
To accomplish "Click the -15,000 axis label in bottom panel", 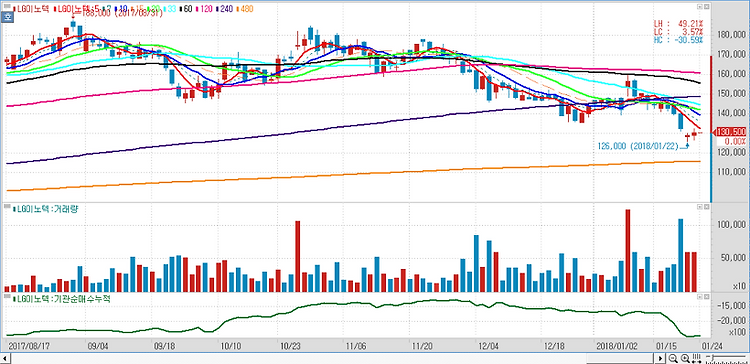I will point(732,306).
